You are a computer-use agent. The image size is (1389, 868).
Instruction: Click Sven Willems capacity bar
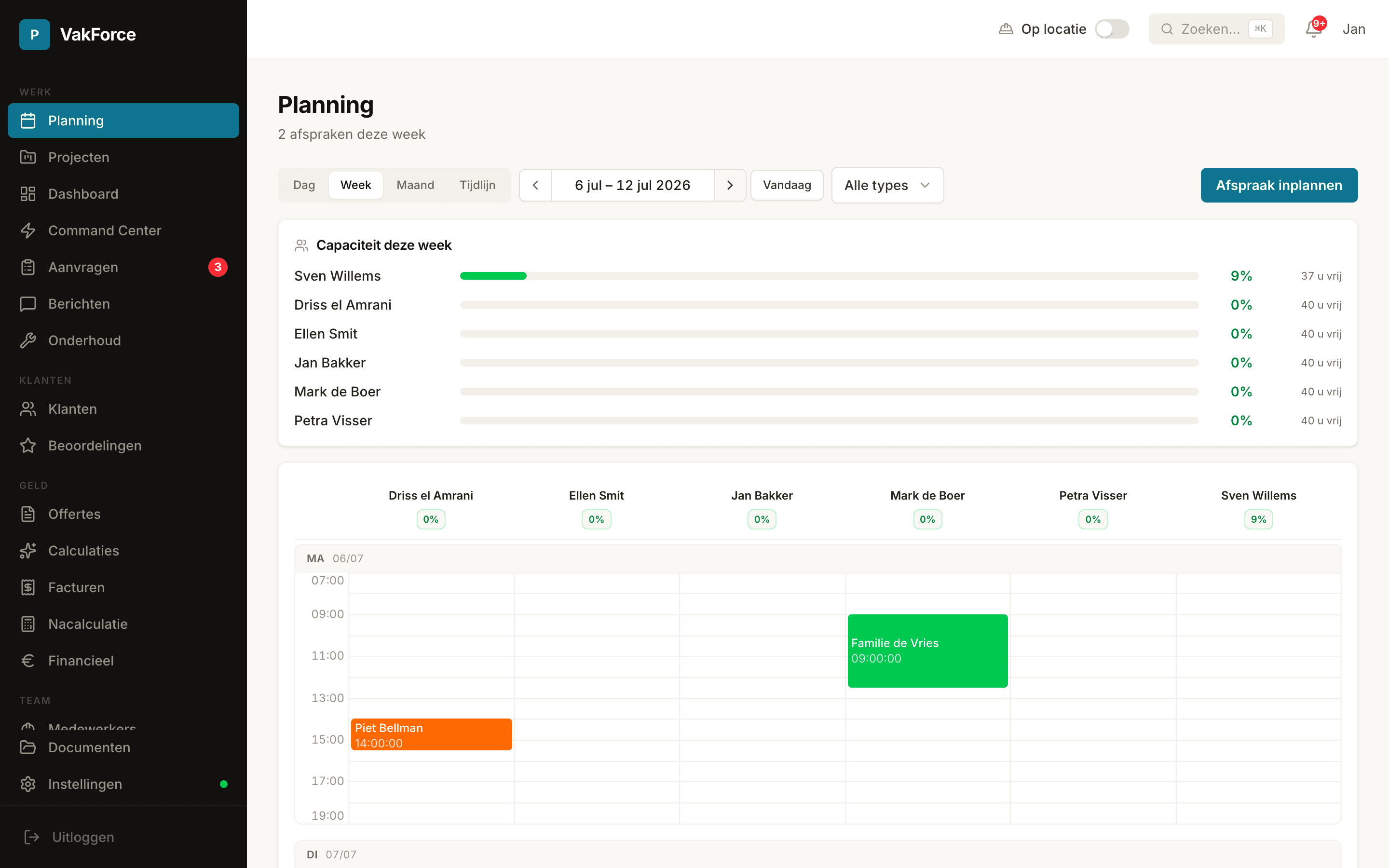point(830,276)
